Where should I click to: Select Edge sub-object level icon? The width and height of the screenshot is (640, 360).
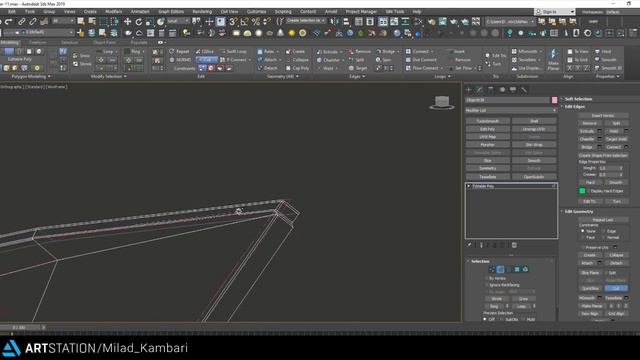(500, 269)
